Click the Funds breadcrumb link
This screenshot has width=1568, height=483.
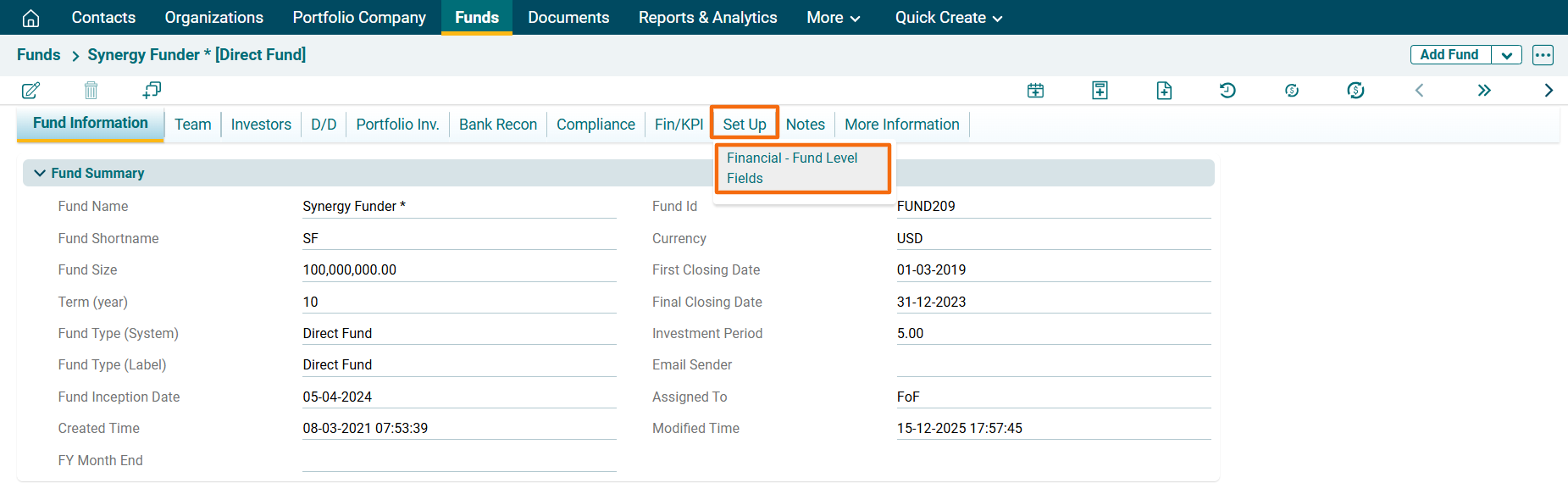pyautogui.click(x=39, y=55)
